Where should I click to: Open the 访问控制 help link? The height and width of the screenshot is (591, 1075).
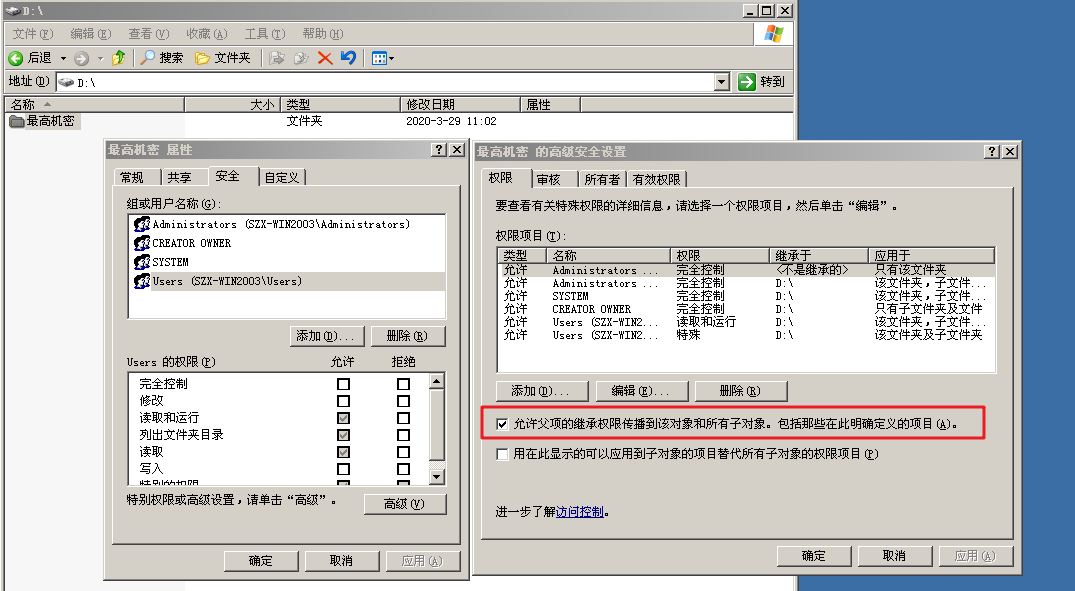[x=580, y=511]
